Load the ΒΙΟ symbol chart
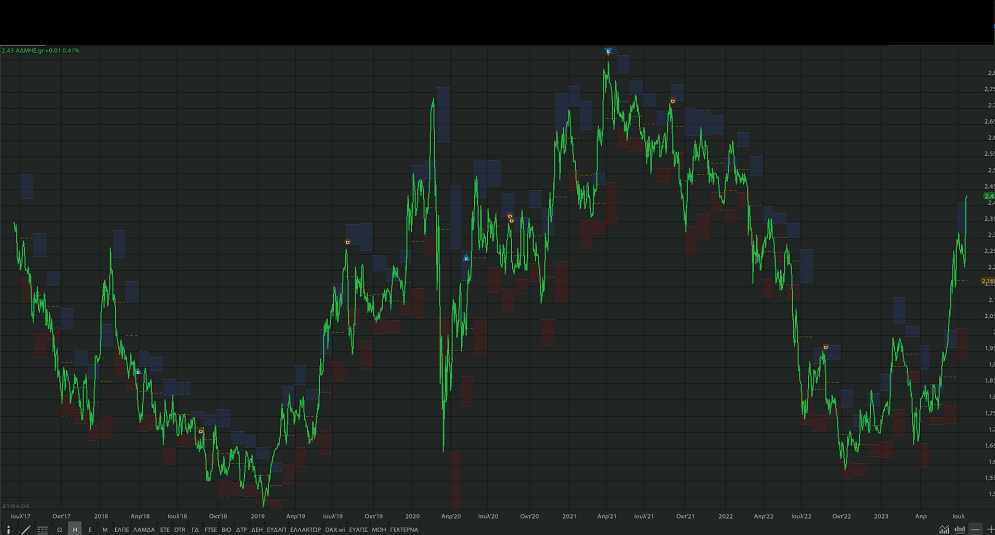This screenshot has width=995, height=535. click(x=227, y=529)
